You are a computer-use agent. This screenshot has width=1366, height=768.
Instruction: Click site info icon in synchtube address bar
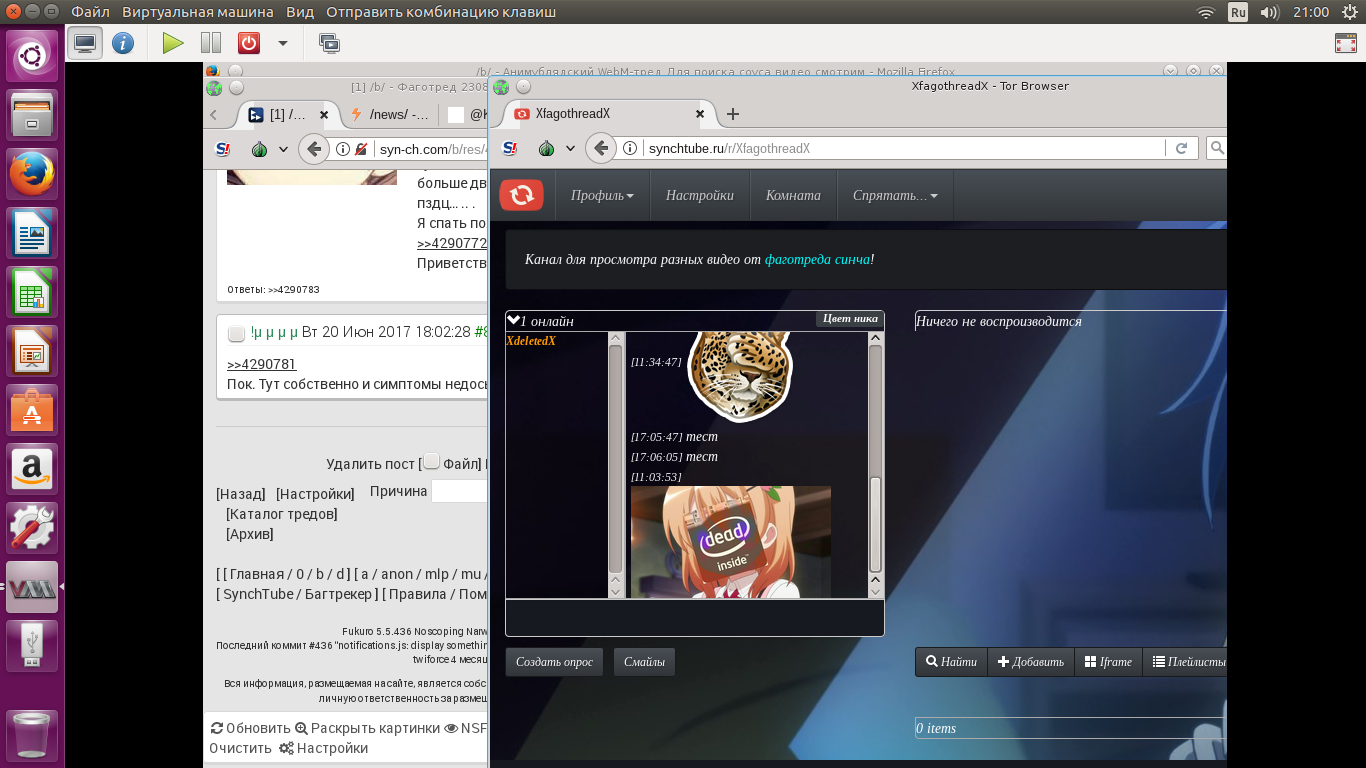click(630, 148)
